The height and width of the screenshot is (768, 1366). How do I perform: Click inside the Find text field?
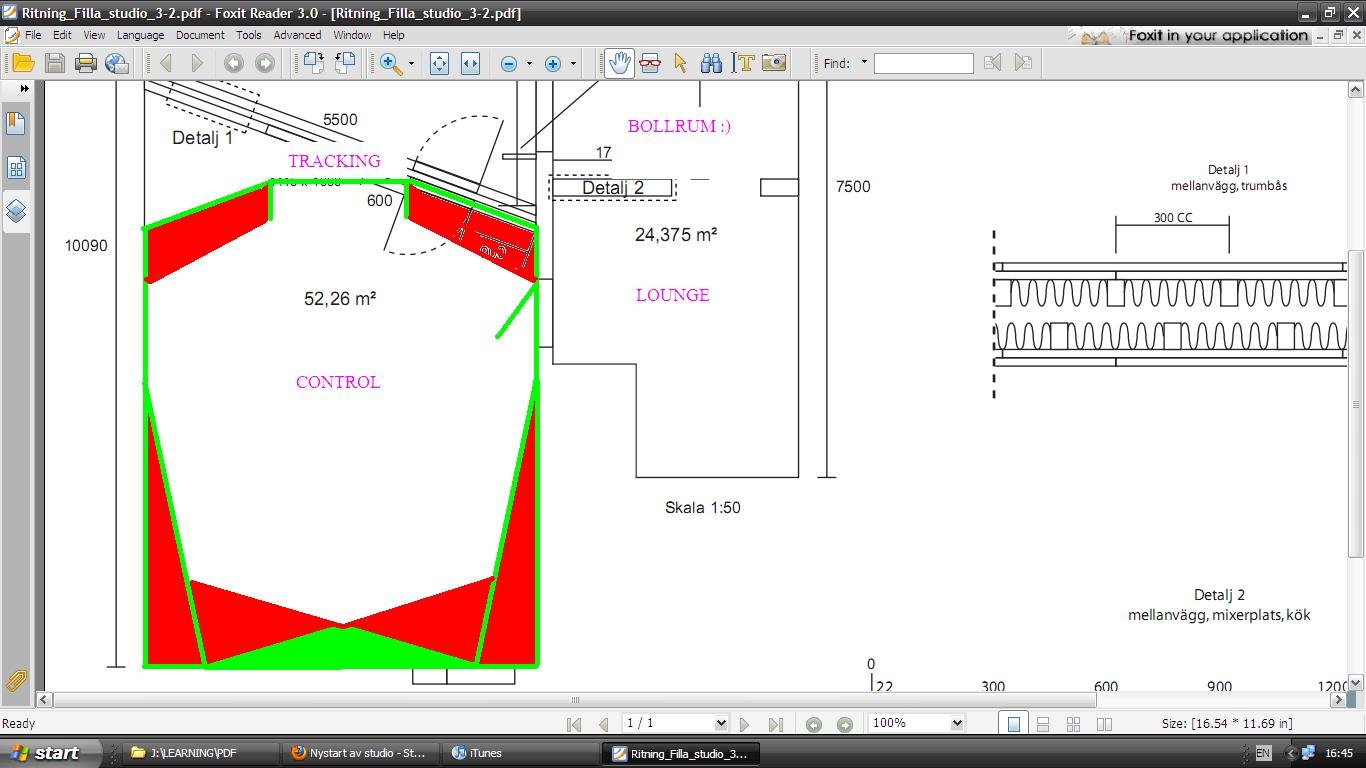(x=923, y=63)
